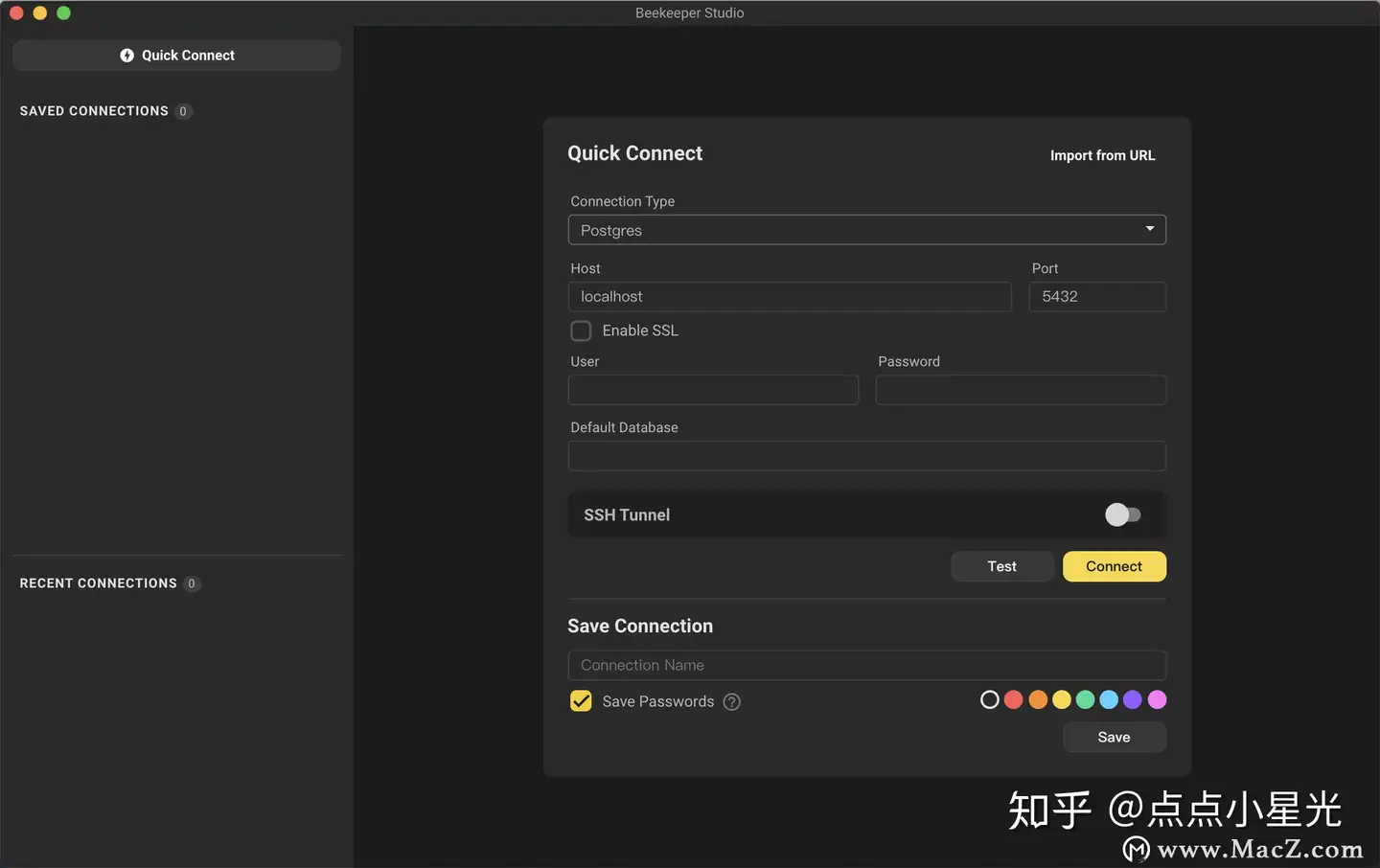Screen dimensions: 1380x868
Task: Click the Saved Connections header
Action: (x=94, y=111)
